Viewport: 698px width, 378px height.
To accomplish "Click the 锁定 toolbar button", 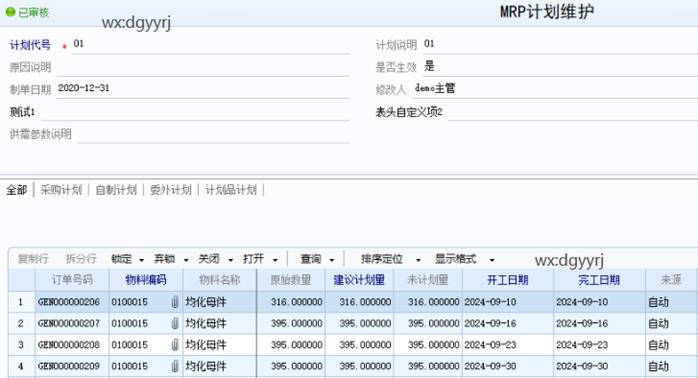I will tap(122, 259).
